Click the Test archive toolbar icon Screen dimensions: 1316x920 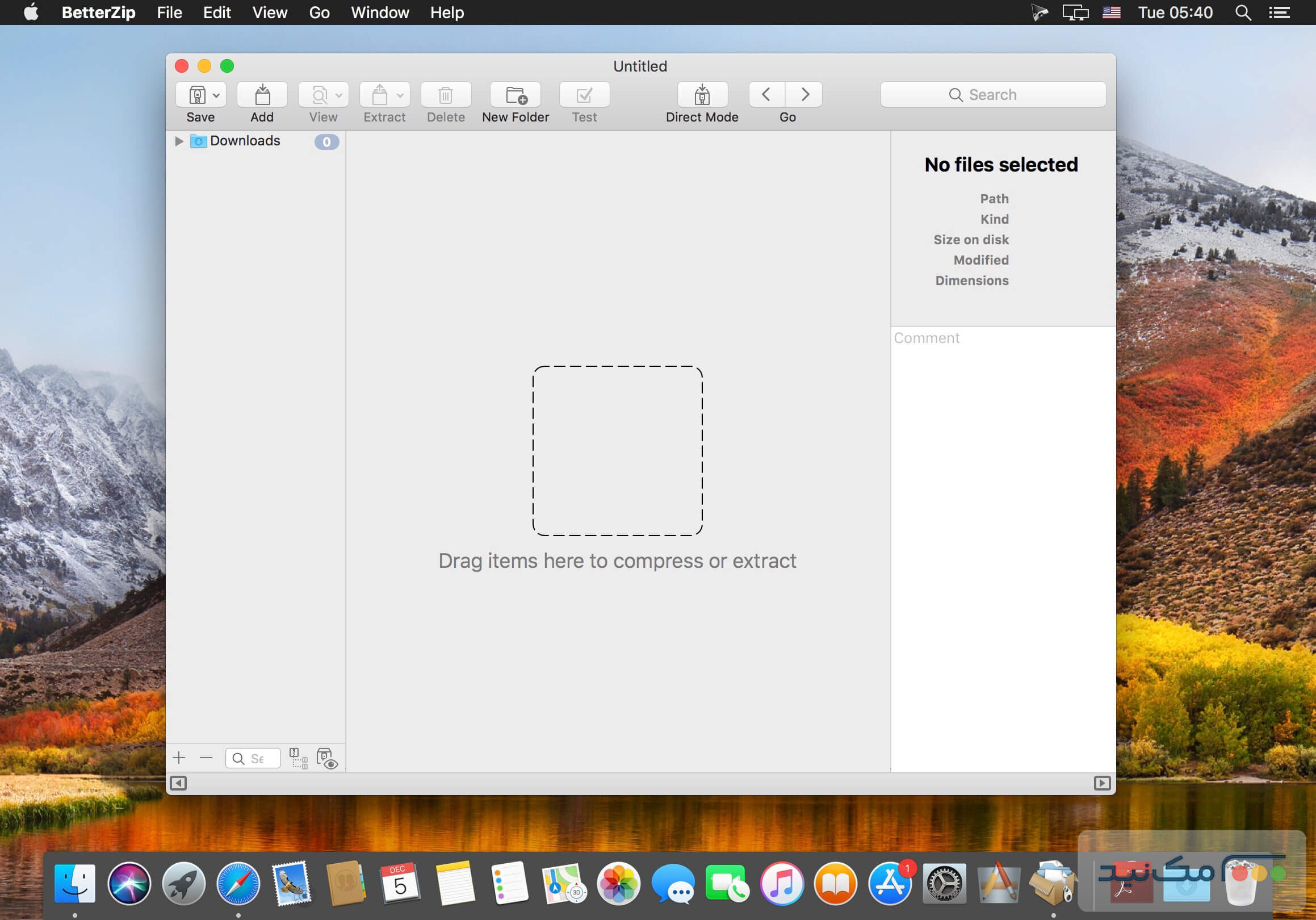pos(584,95)
